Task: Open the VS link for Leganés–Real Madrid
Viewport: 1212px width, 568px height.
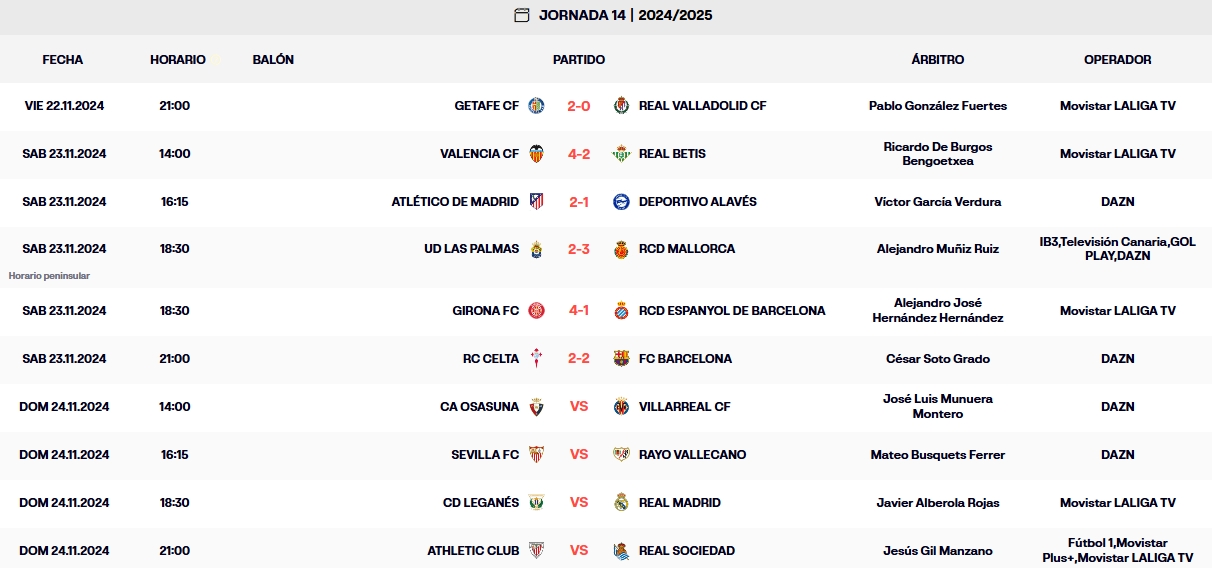Action: tap(579, 503)
